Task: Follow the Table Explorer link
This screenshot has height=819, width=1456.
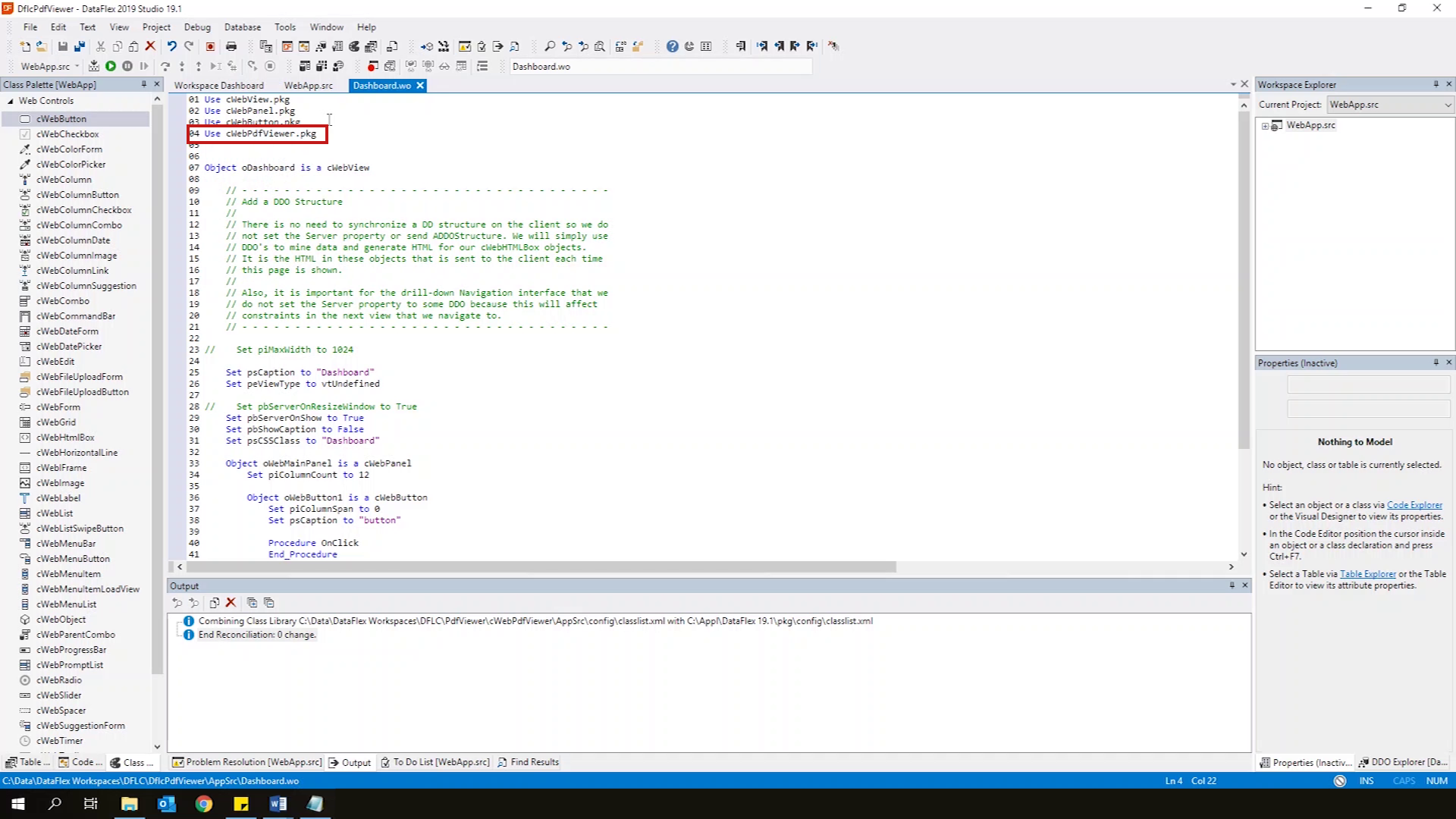Action: click(x=1367, y=574)
